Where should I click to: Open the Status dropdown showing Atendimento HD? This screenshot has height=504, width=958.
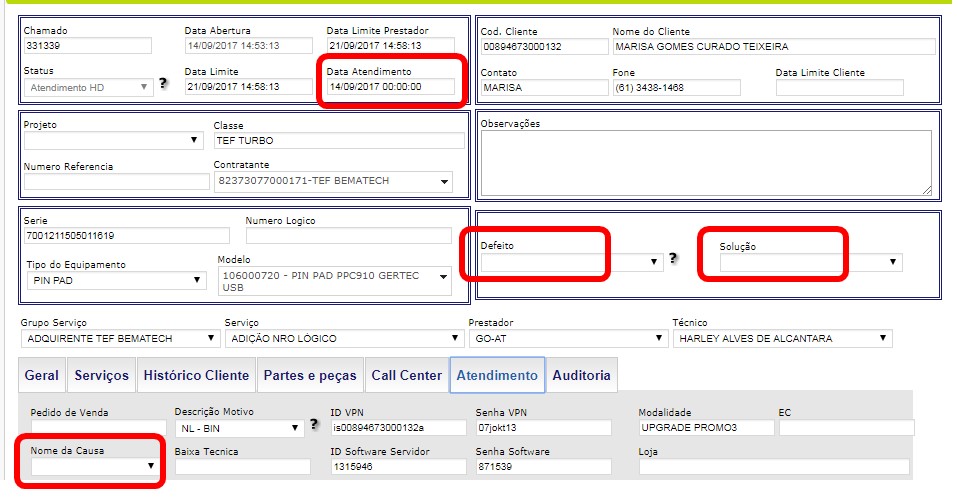point(89,87)
